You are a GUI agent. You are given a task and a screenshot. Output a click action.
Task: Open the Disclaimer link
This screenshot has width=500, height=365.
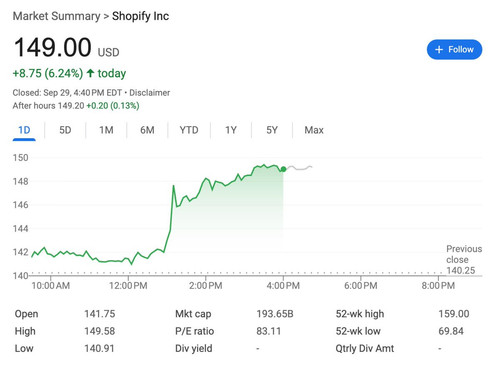pyautogui.click(x=150, y=93)
